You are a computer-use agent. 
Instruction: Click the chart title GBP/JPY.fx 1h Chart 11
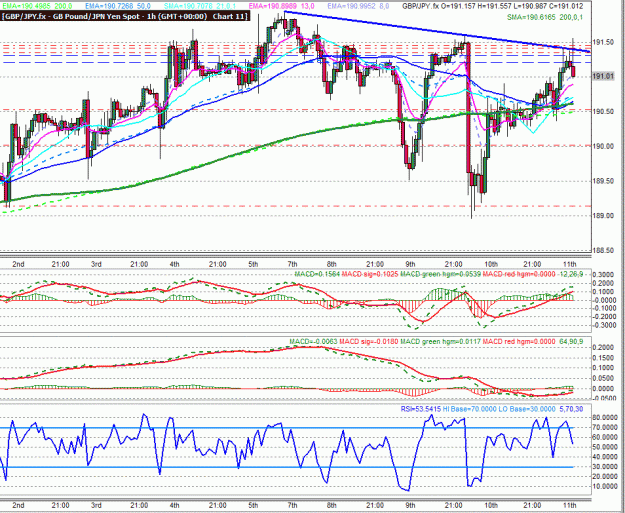(125, 16)
